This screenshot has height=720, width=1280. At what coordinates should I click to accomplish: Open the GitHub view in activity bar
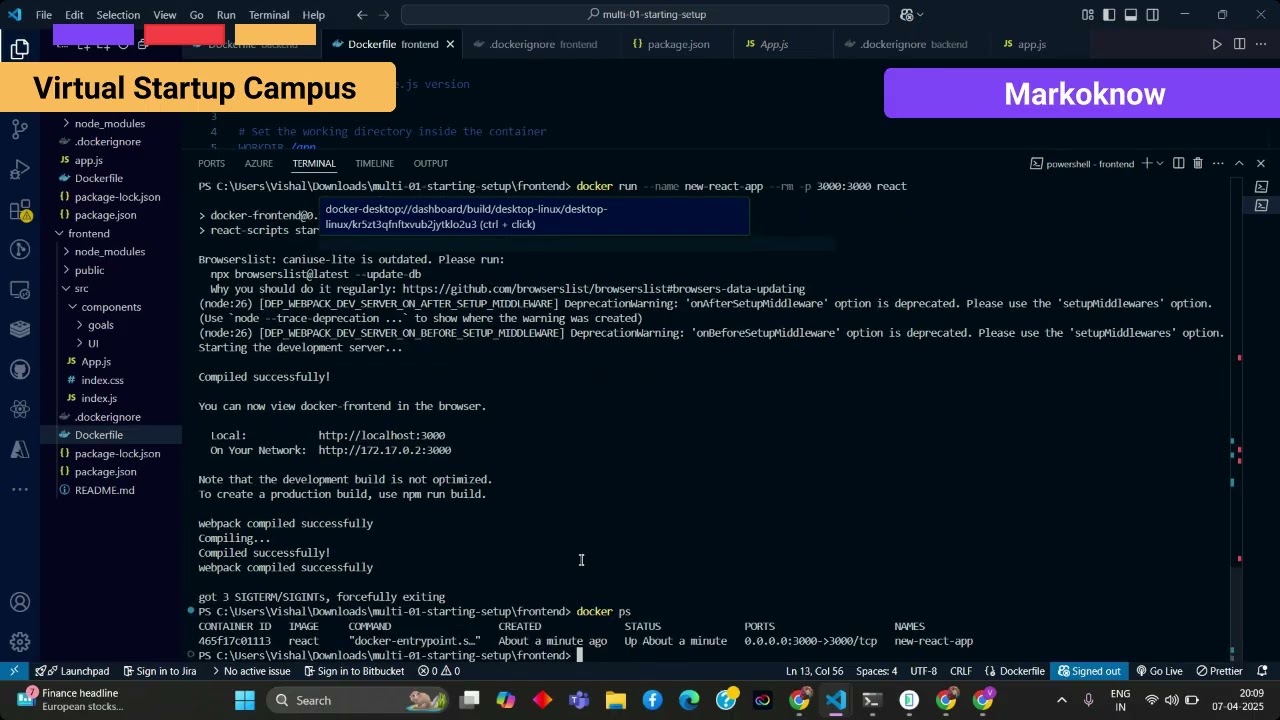[x=20, y=369]
